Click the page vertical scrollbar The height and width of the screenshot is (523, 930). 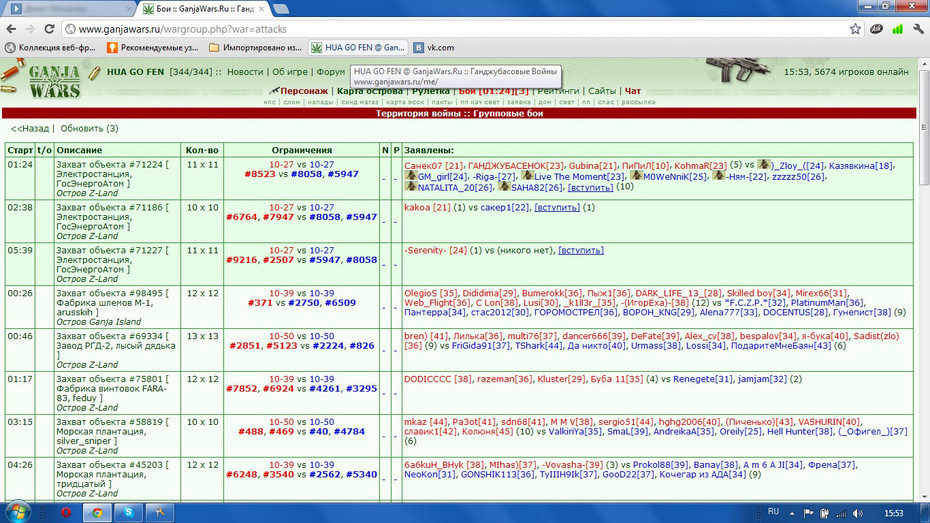pos(924,279)
